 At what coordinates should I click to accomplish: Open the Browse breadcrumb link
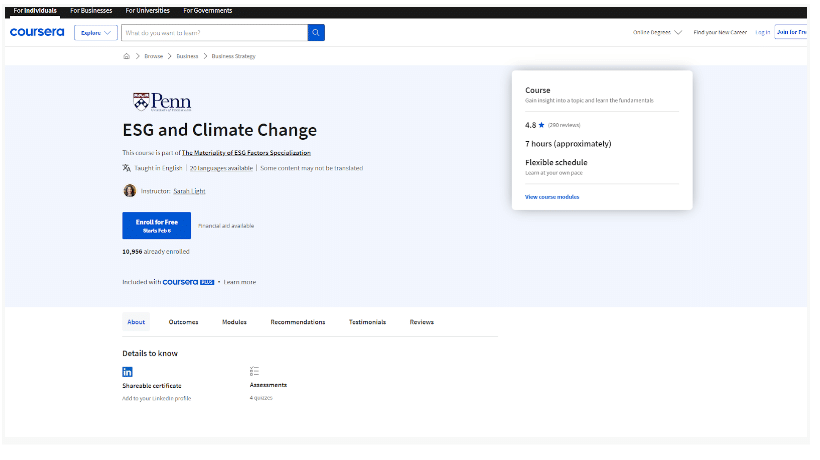[x=154, y=56]
